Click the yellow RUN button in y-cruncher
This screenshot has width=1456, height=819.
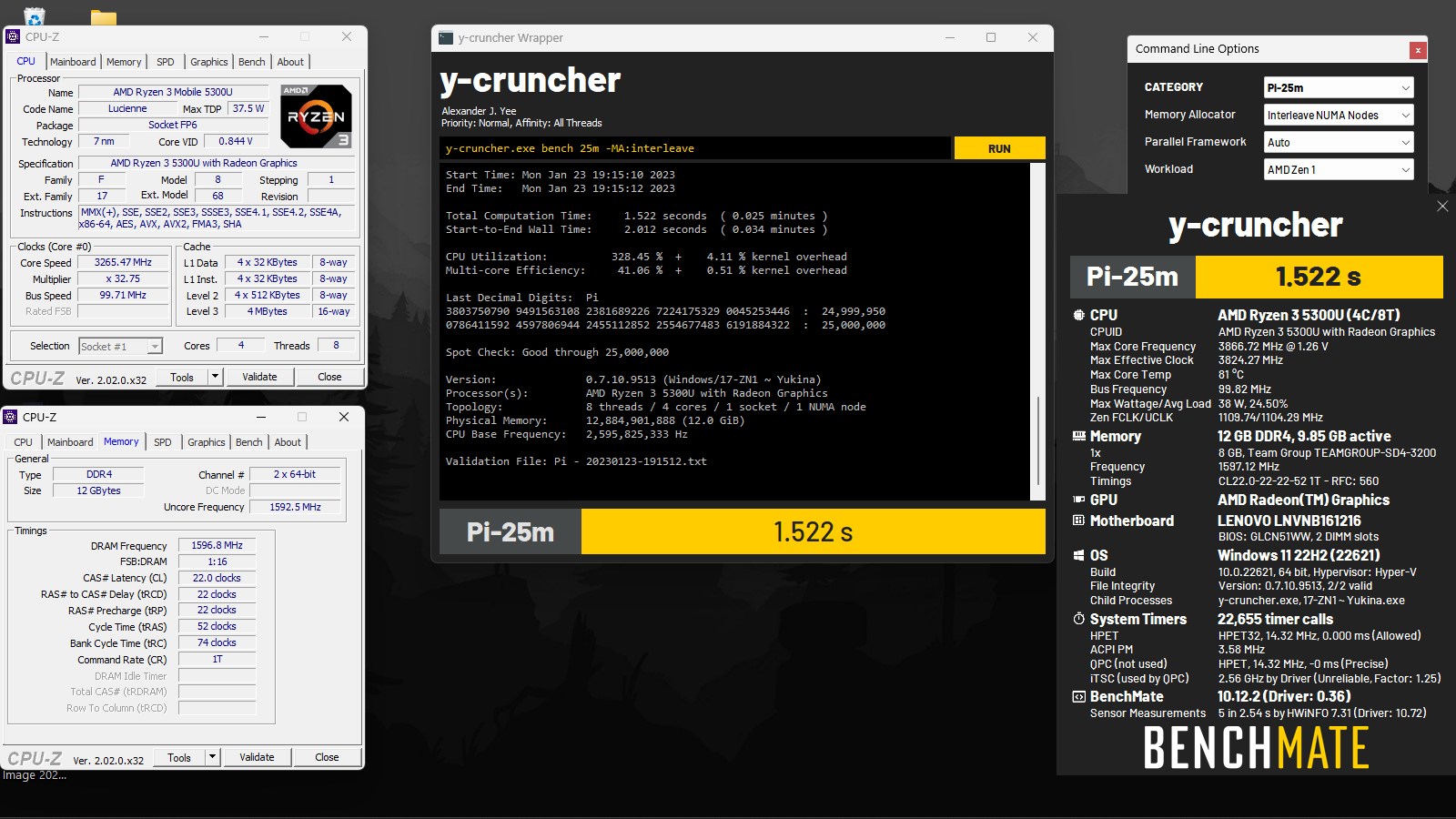(x=999, y=148)
